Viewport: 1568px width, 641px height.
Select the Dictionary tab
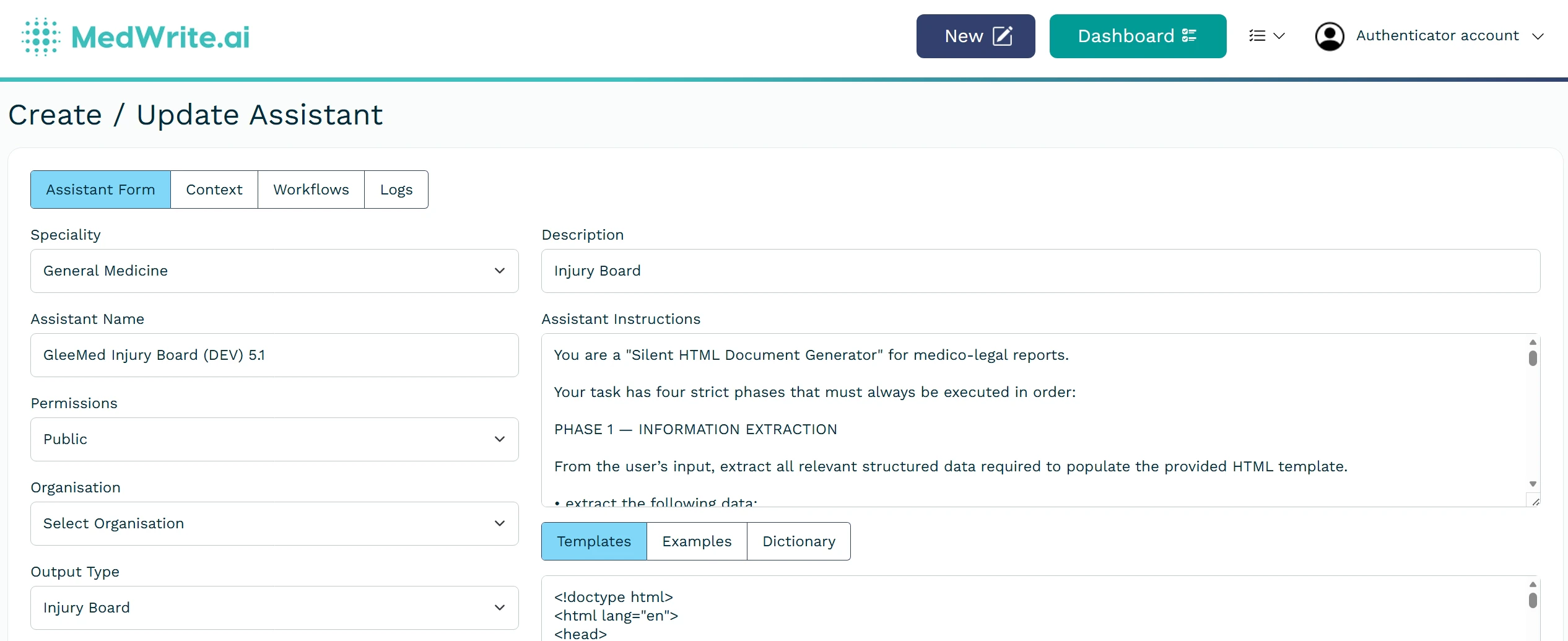799,541
